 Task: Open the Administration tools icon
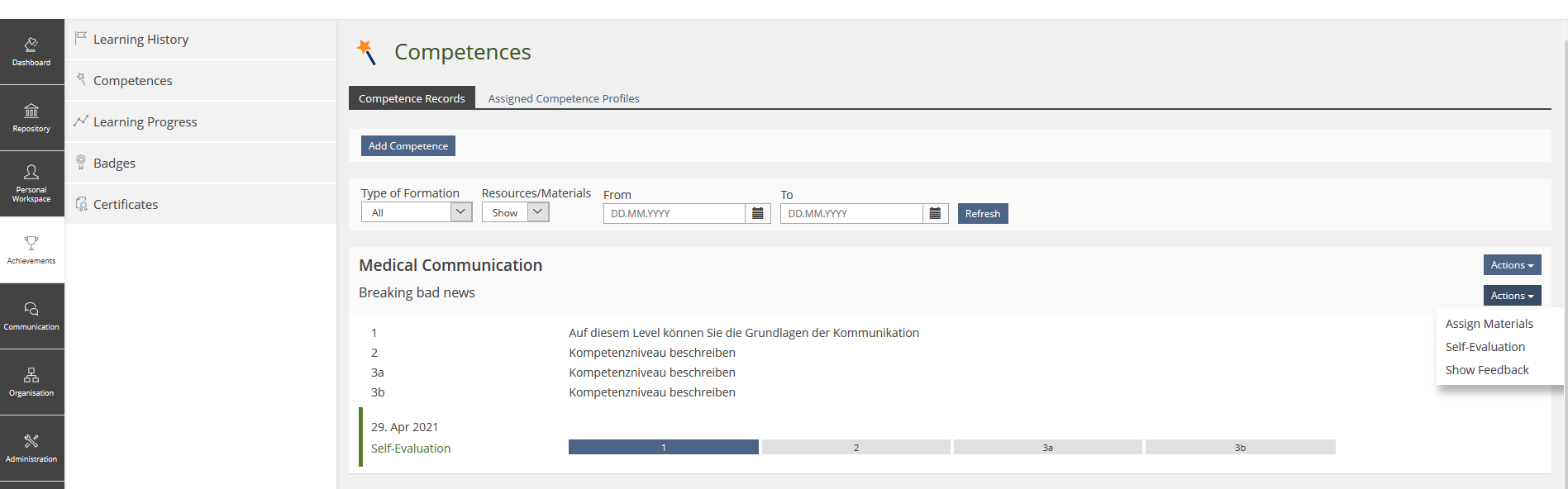(x=31, y=448)
